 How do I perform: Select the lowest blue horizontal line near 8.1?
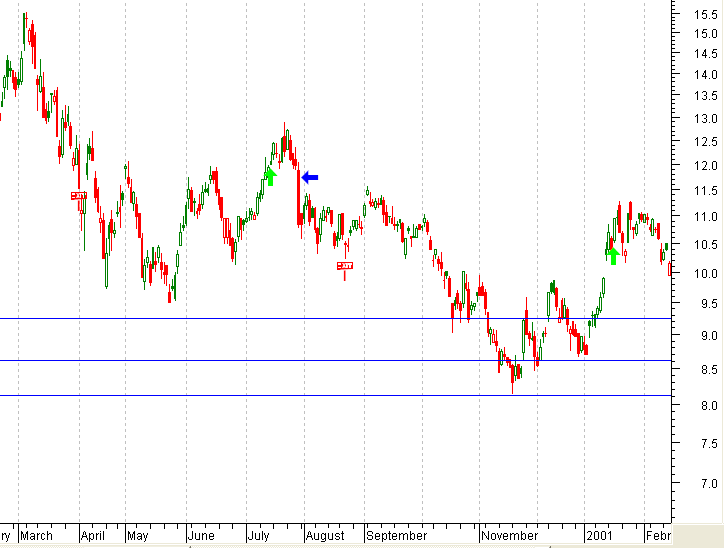(335, 396)
